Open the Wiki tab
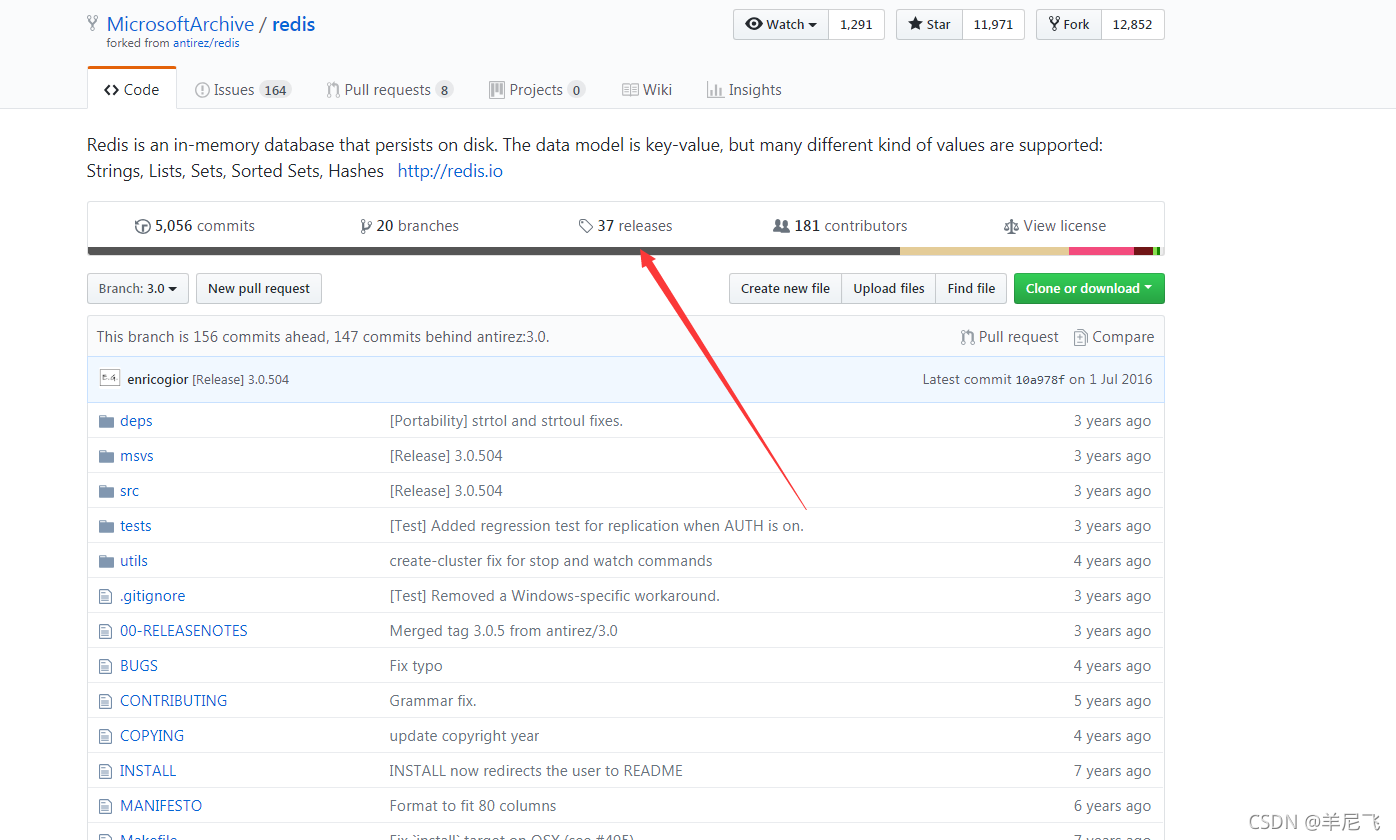The image size is (1396, 840). pyautogui.click(x=647, y=89)
